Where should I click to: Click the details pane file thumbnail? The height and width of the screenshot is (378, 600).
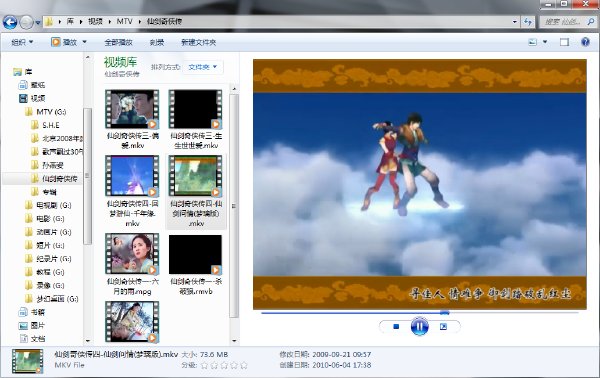tap(27, 361)
